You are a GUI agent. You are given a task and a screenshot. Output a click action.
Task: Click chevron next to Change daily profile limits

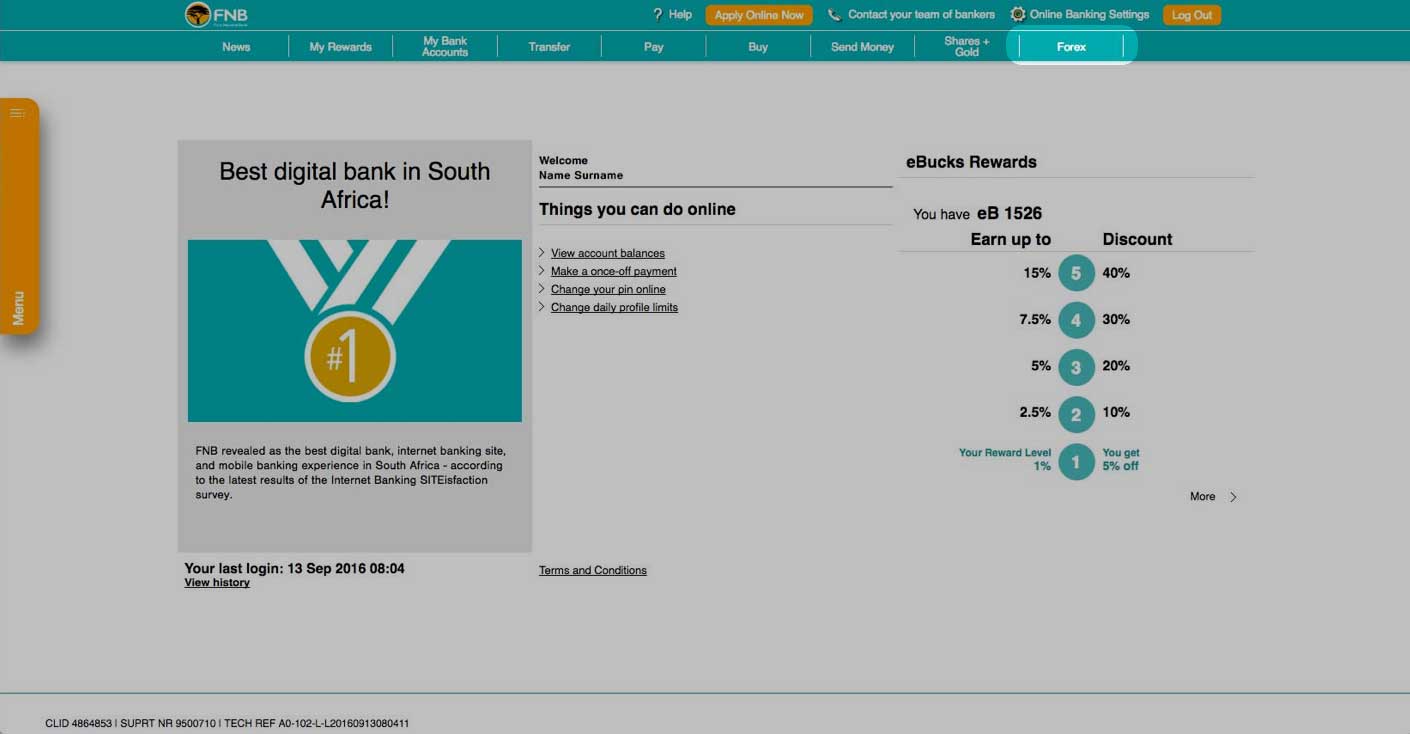pos(542,307)
